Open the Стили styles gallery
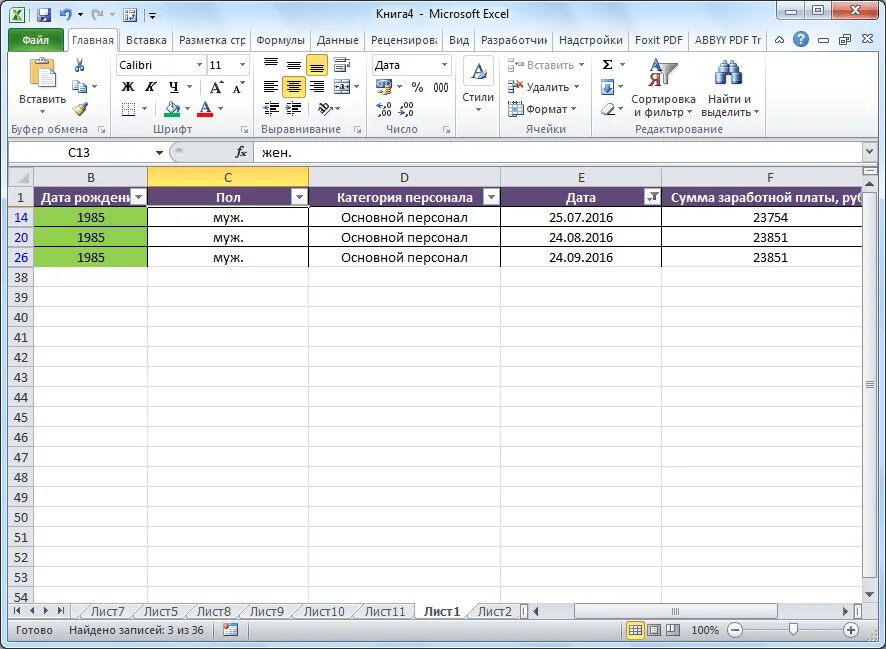 [x=478, y=85]
